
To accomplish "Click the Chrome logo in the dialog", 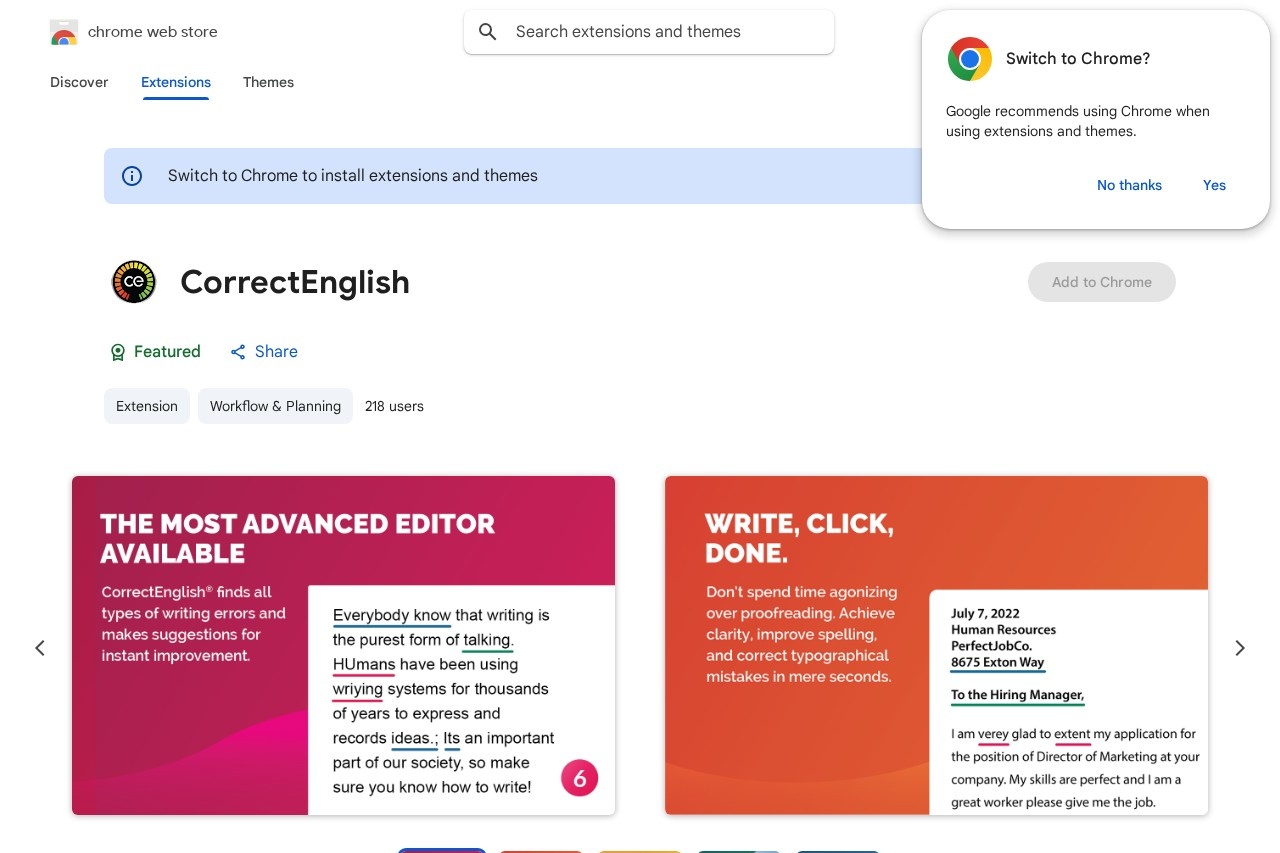I will (x=969, y=59).
